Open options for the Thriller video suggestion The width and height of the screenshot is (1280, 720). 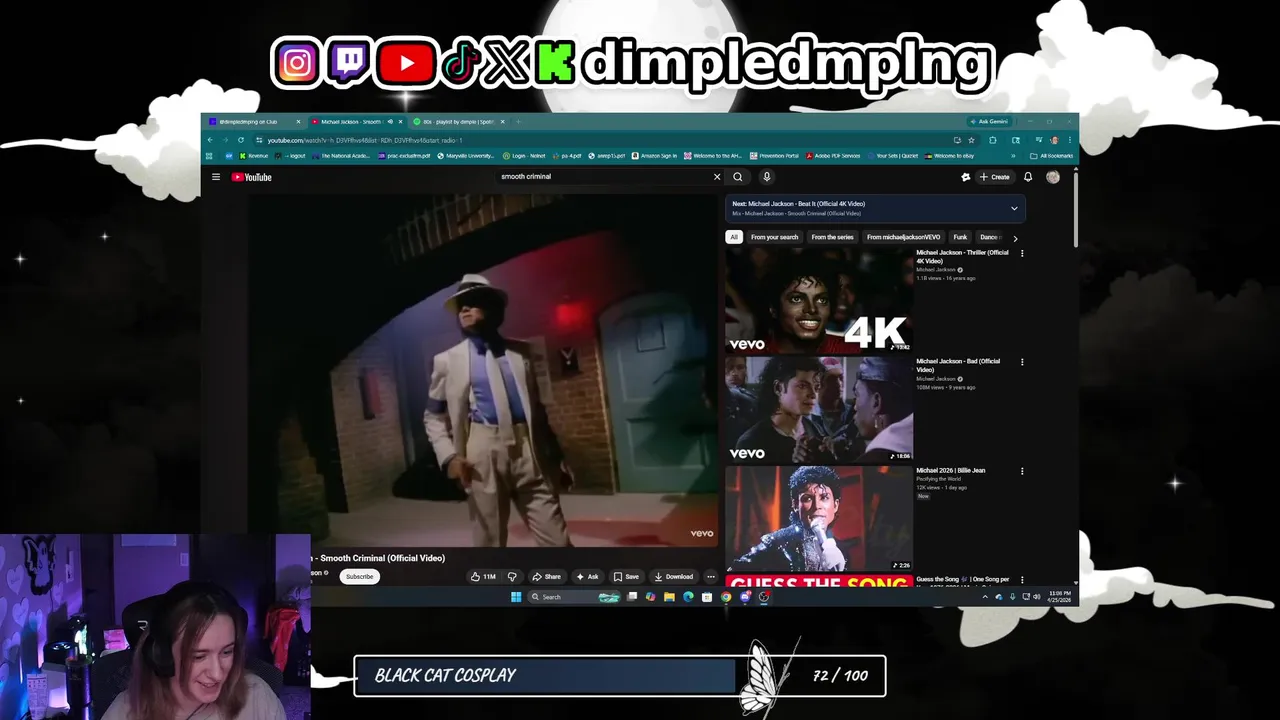1022,253
